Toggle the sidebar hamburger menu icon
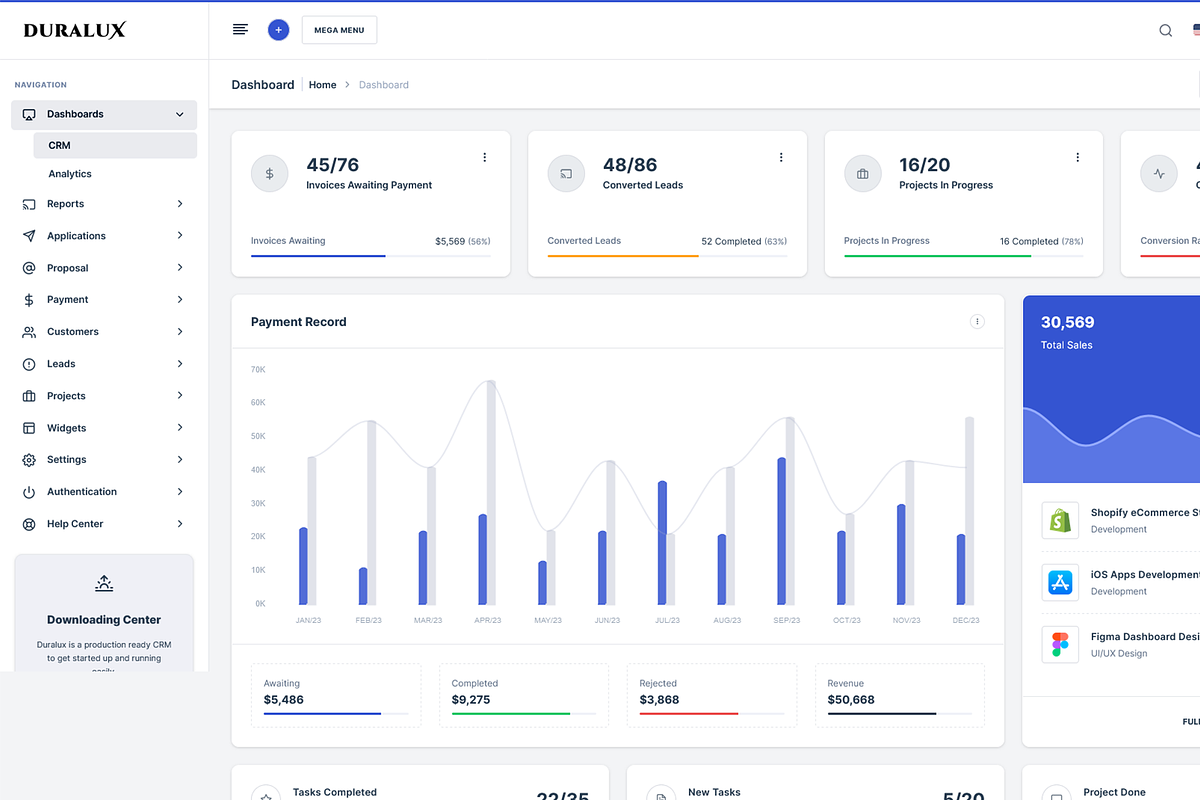This screenshot has width=1200, height=800. pyautogui.click(x=240, y=30)
